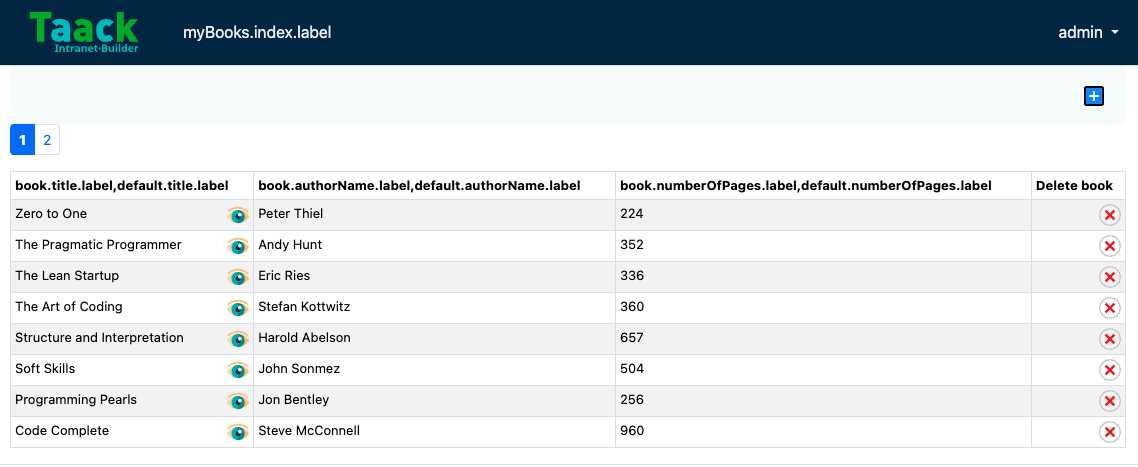Click the Taack Intranet-Builder logo

(84, 32)
